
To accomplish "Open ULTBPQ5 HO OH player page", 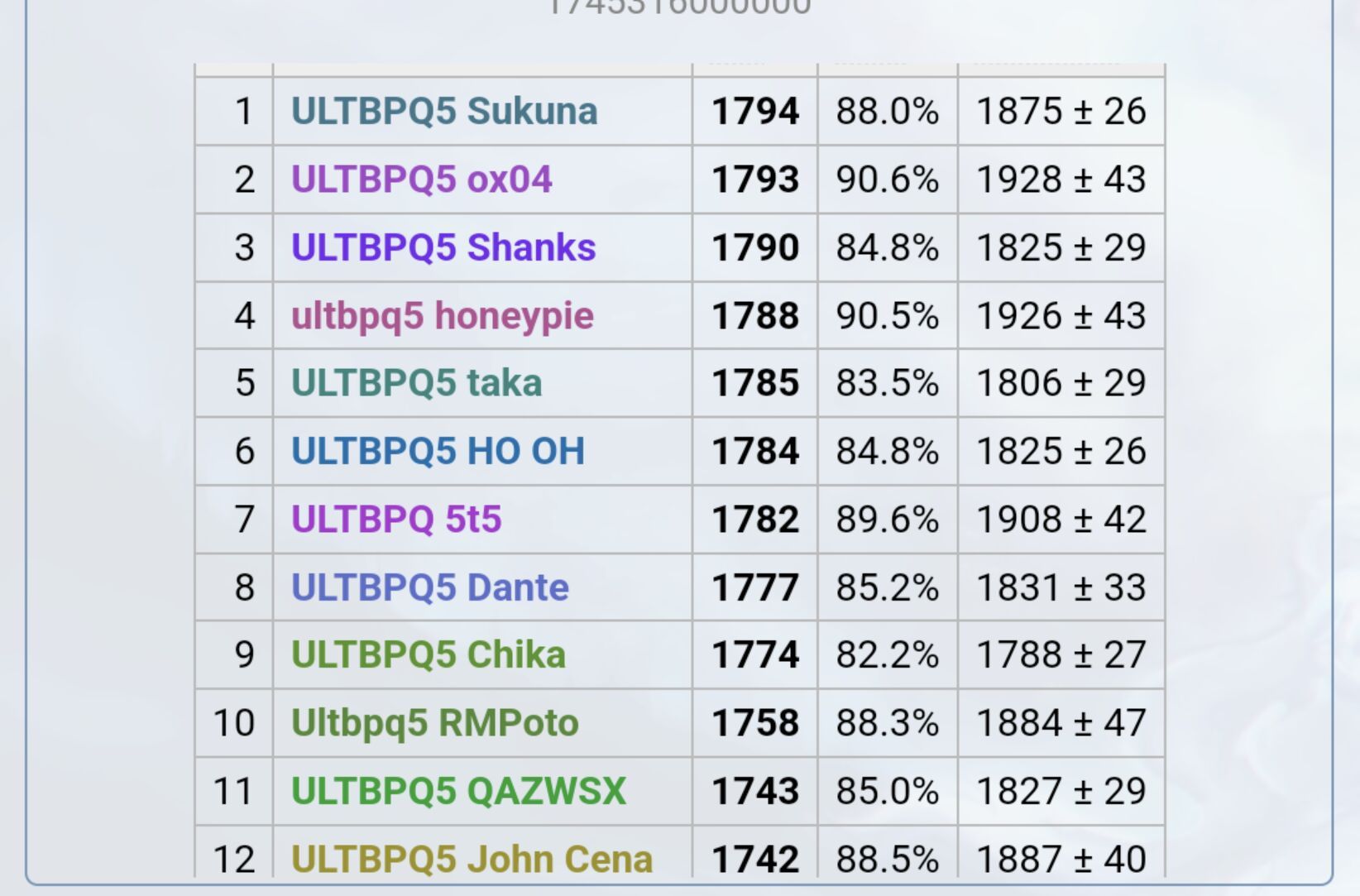I will pos(438,451).
